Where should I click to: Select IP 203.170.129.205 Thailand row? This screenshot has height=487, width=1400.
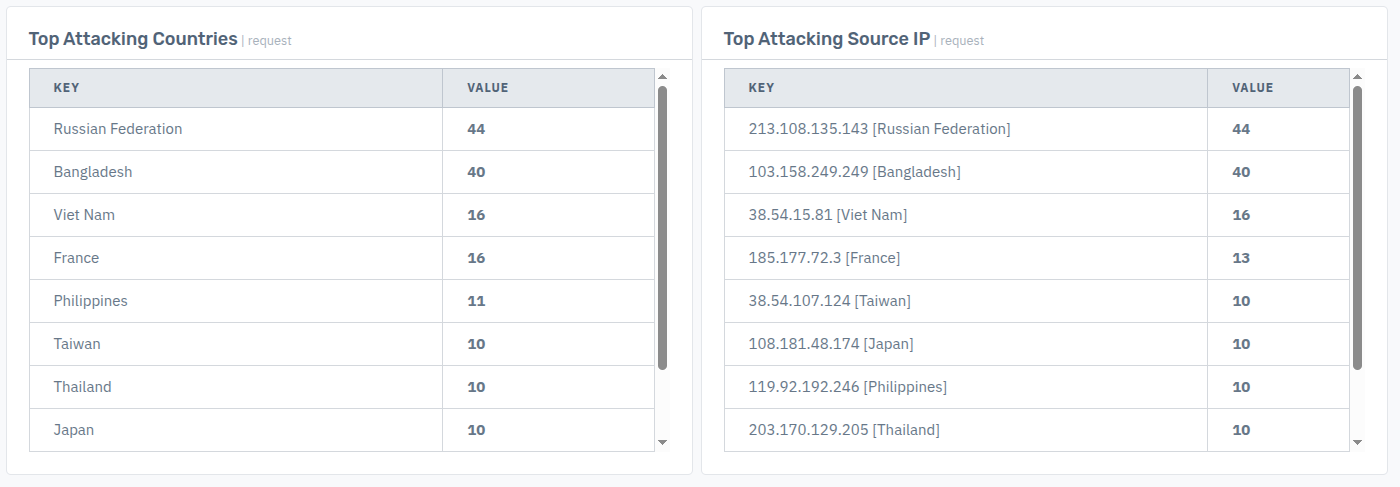pos(1037,430)
